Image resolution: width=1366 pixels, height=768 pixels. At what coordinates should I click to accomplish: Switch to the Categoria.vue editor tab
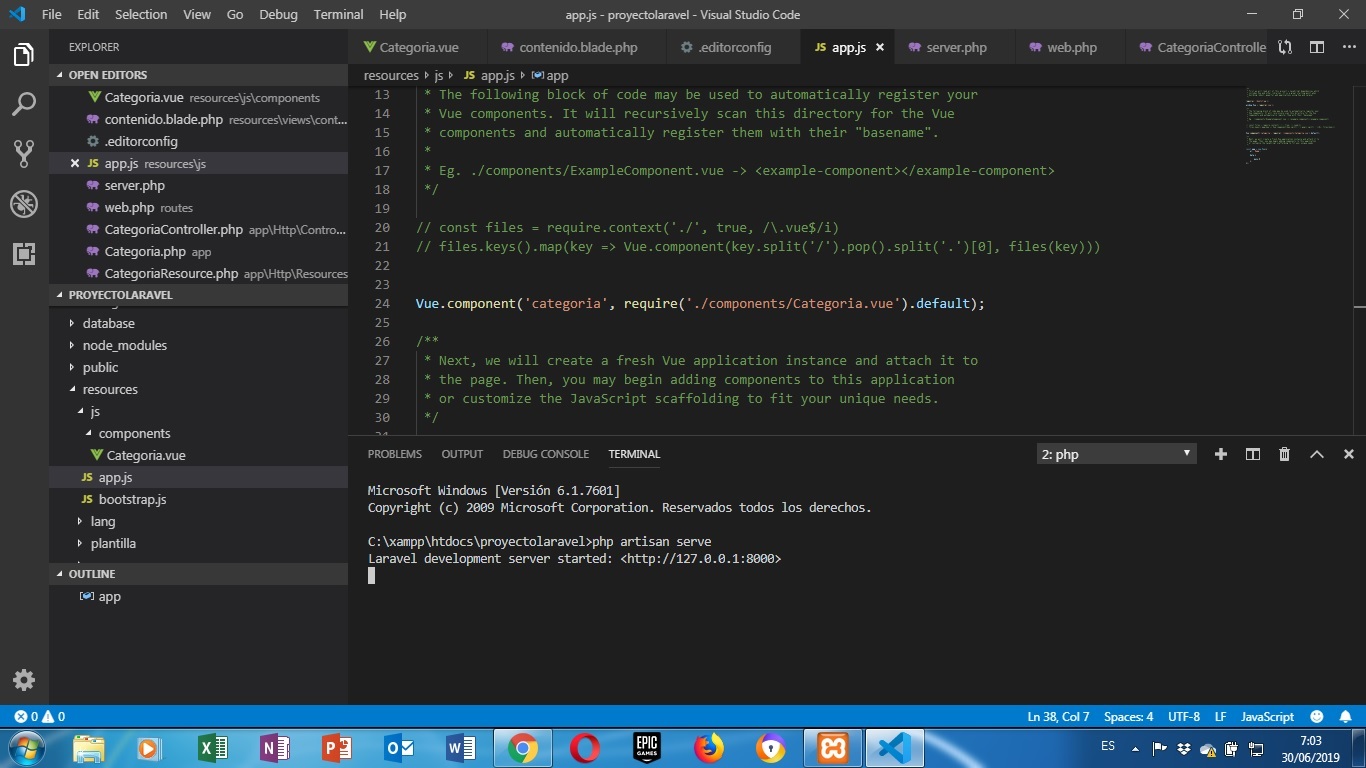[x=418, y=47]
